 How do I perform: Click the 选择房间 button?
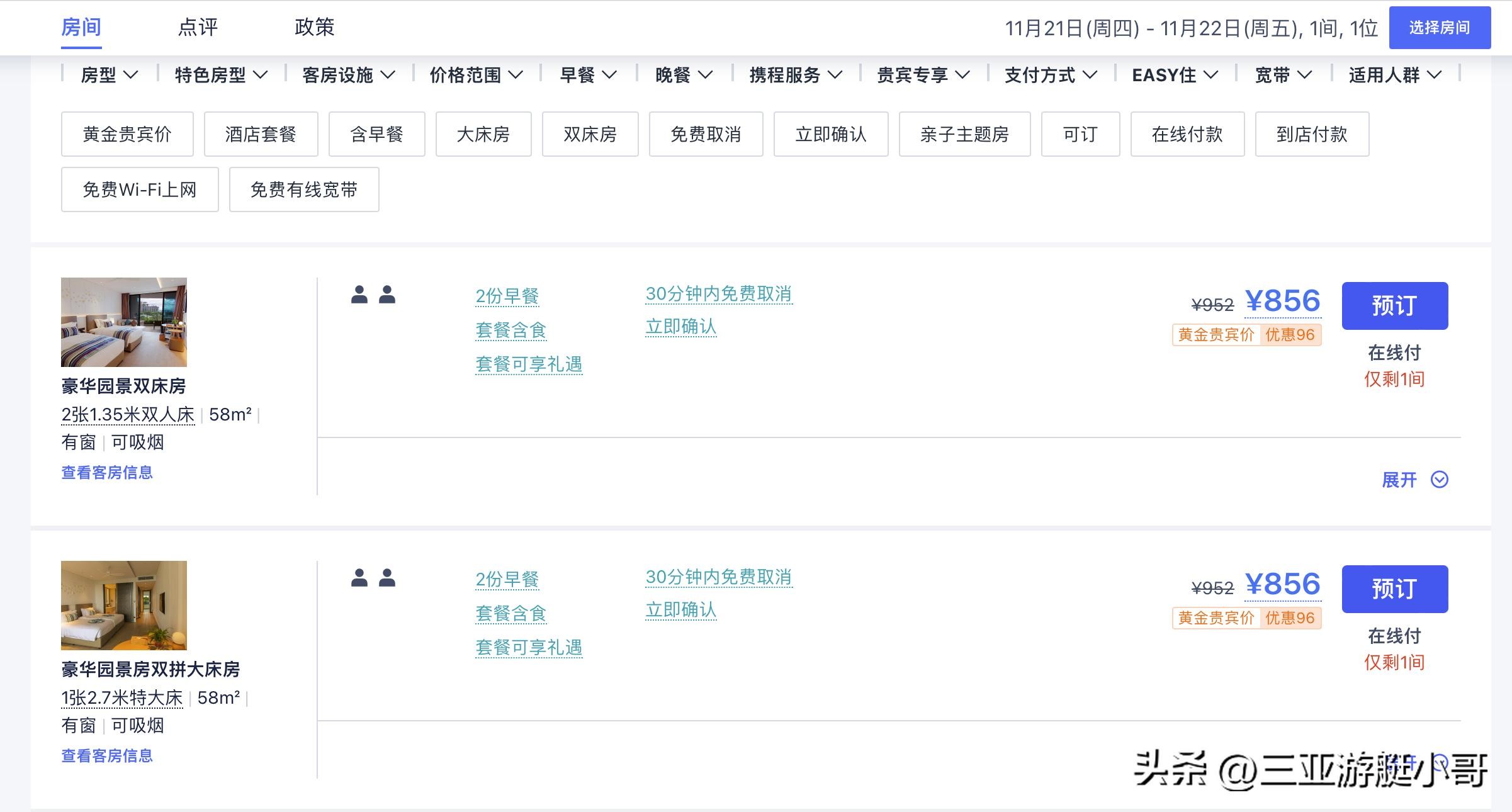tap(1439, 28)
